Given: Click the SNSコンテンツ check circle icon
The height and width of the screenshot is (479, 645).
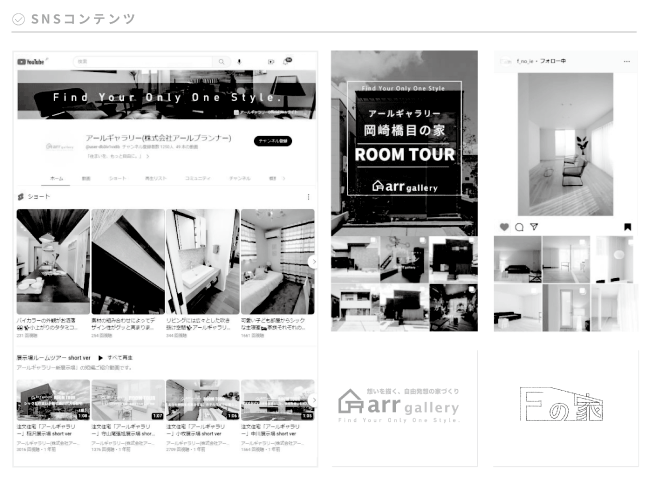Looking at the screenshot, I should click(x=19, y=19).
